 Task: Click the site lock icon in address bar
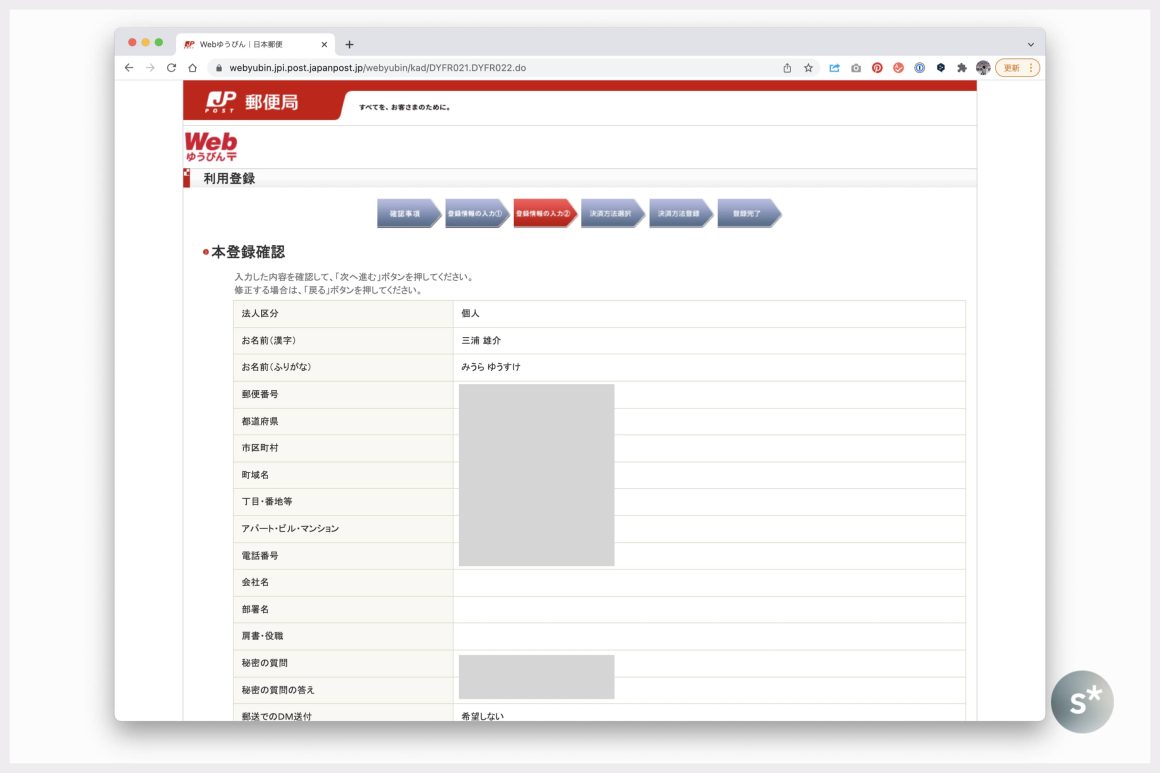(217, 68)
